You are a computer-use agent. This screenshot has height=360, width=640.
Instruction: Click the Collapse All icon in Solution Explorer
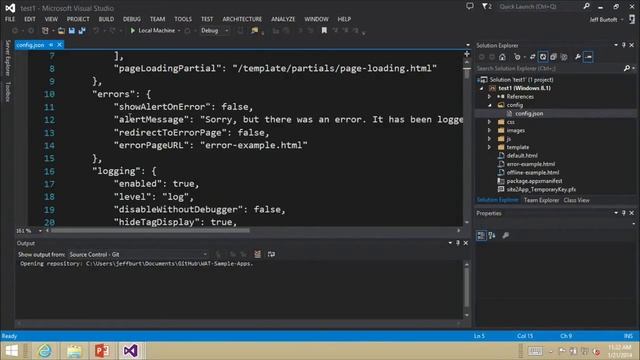point(553,57)
